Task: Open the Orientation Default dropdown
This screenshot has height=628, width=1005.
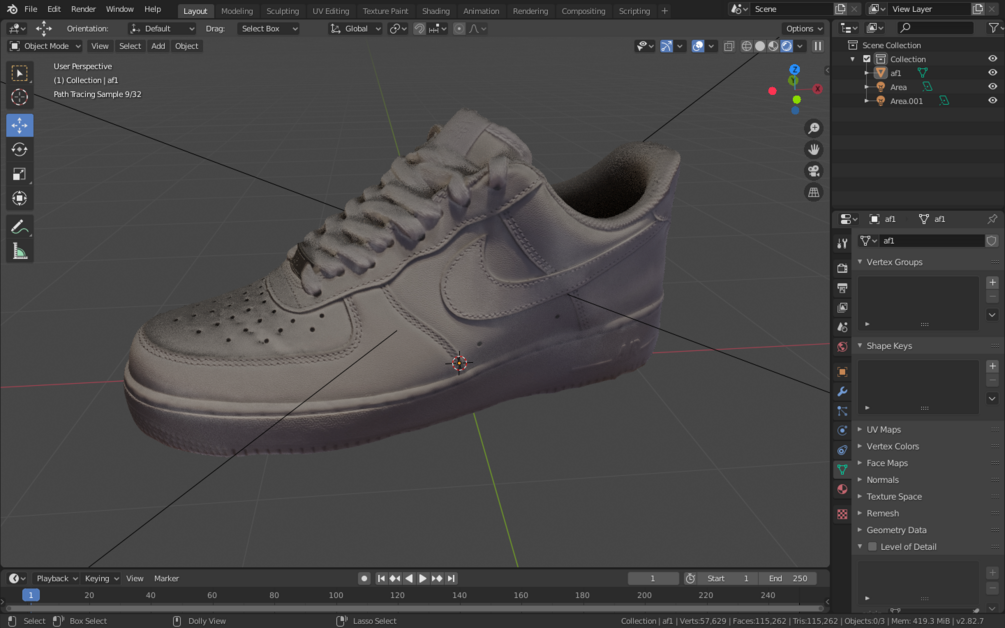Action: (162, 29)
